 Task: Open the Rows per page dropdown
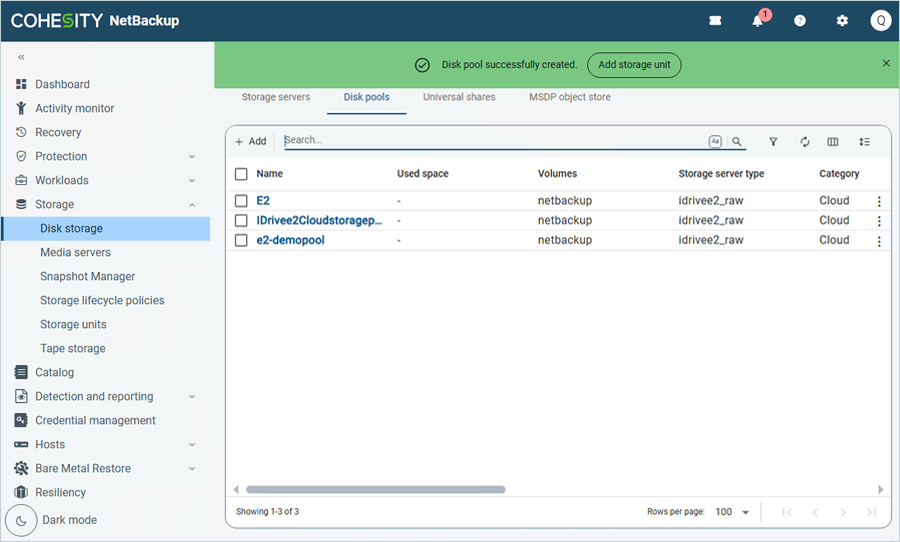point(733,512)
